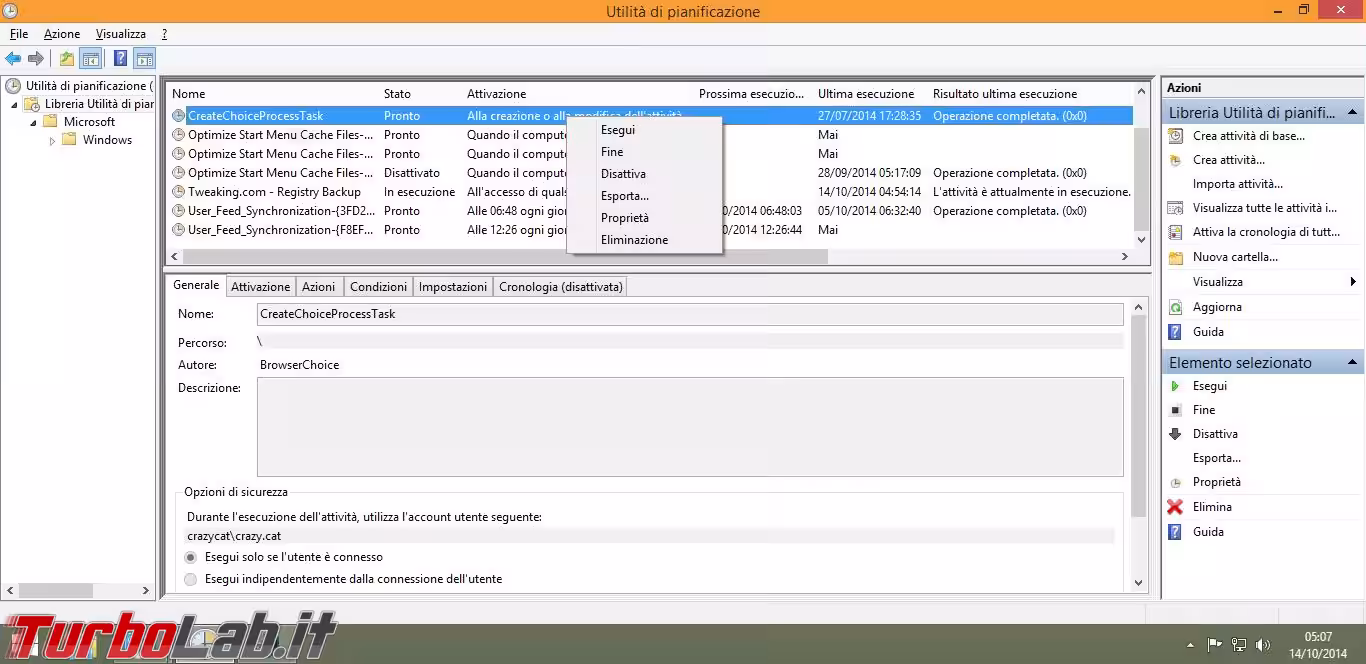Expand the Windows folder tree node

pyautogui.click(x=53, y=141)
